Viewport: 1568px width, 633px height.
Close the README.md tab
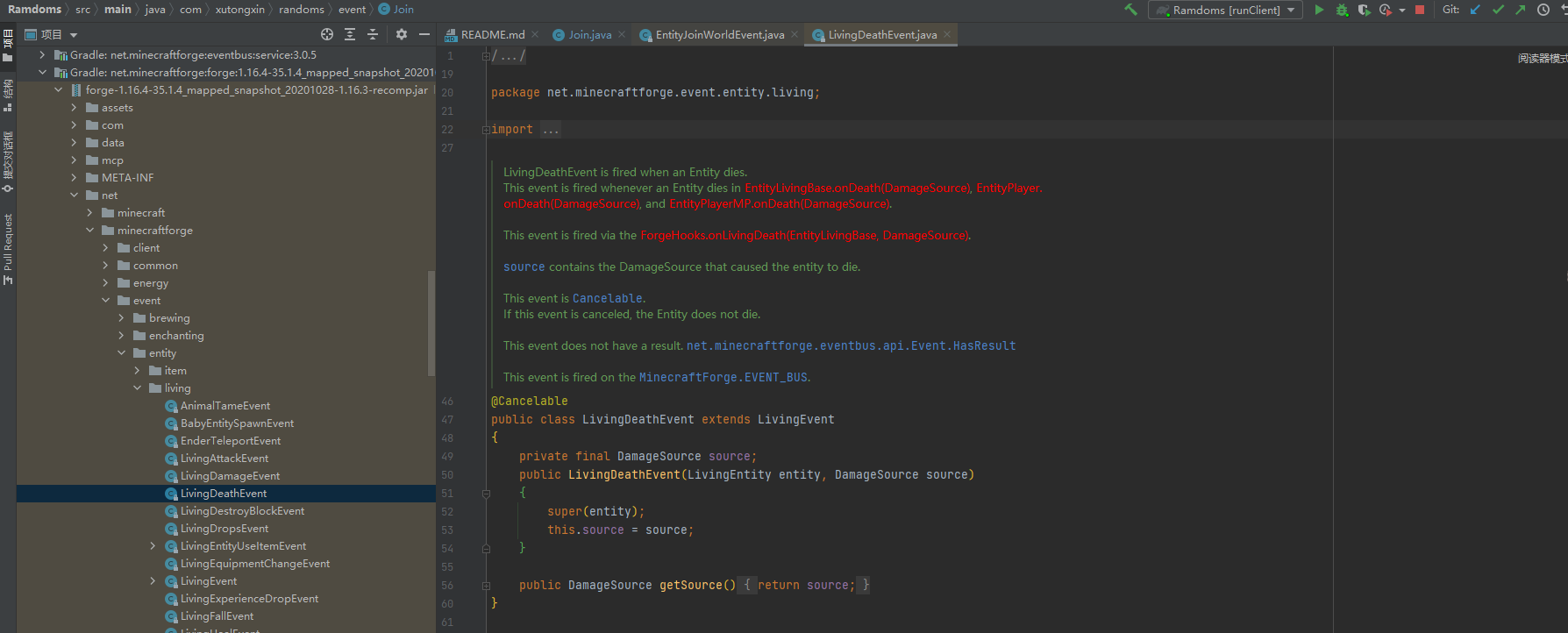click(535, 35)
